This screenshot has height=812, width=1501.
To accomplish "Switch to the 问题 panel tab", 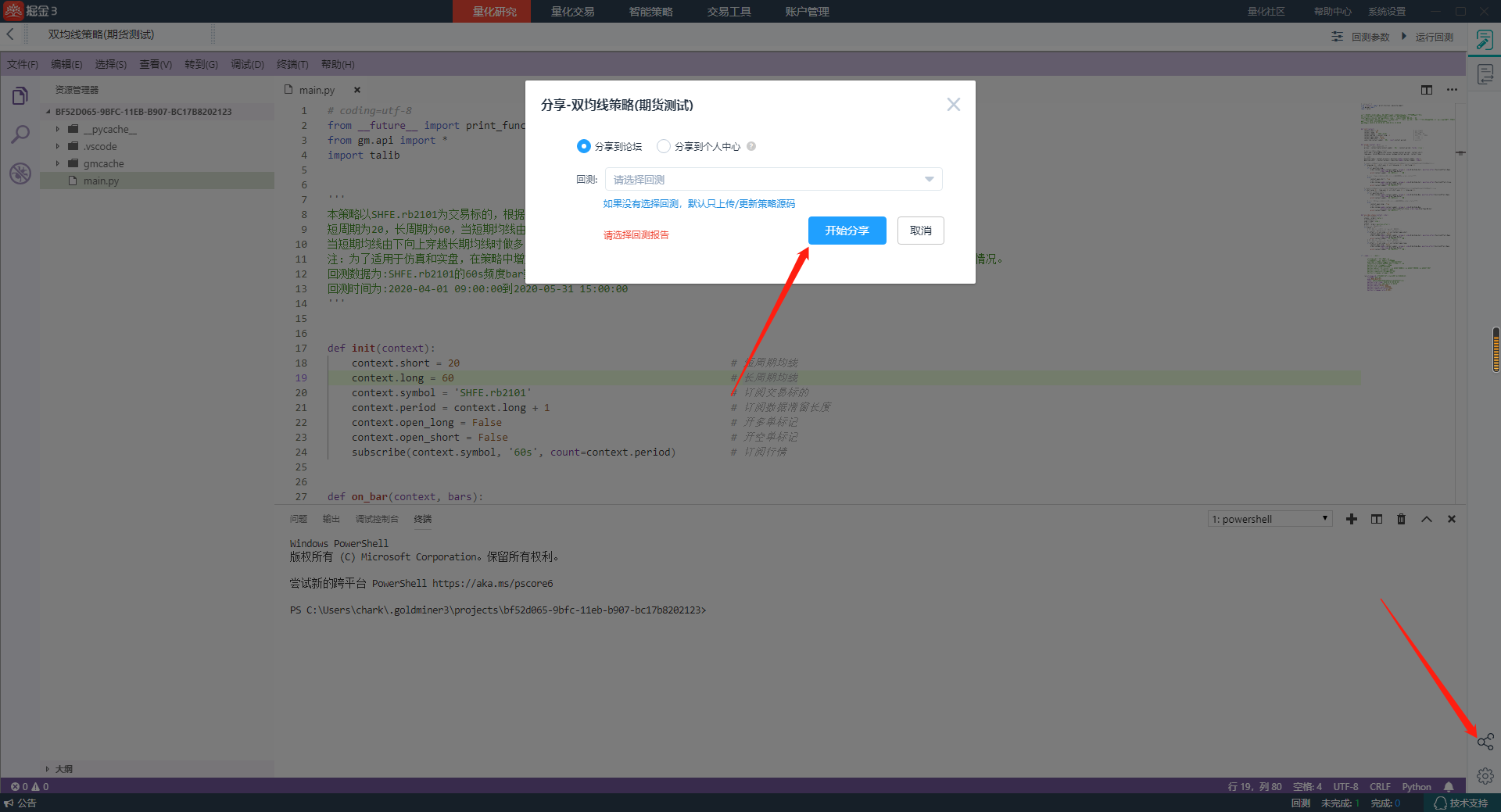I will pos(299,519).
